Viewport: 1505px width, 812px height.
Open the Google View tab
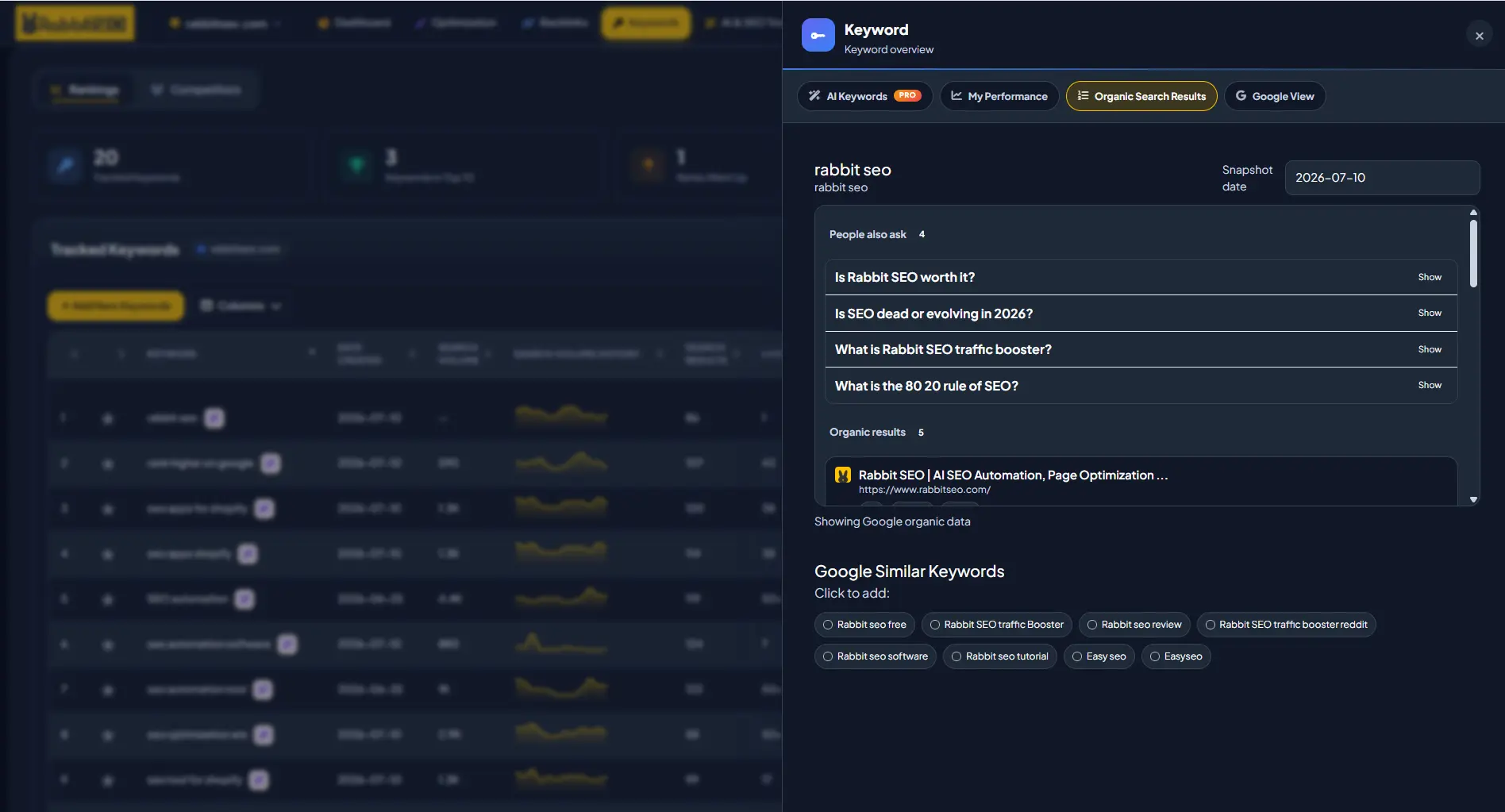(x=1275, y=96)
